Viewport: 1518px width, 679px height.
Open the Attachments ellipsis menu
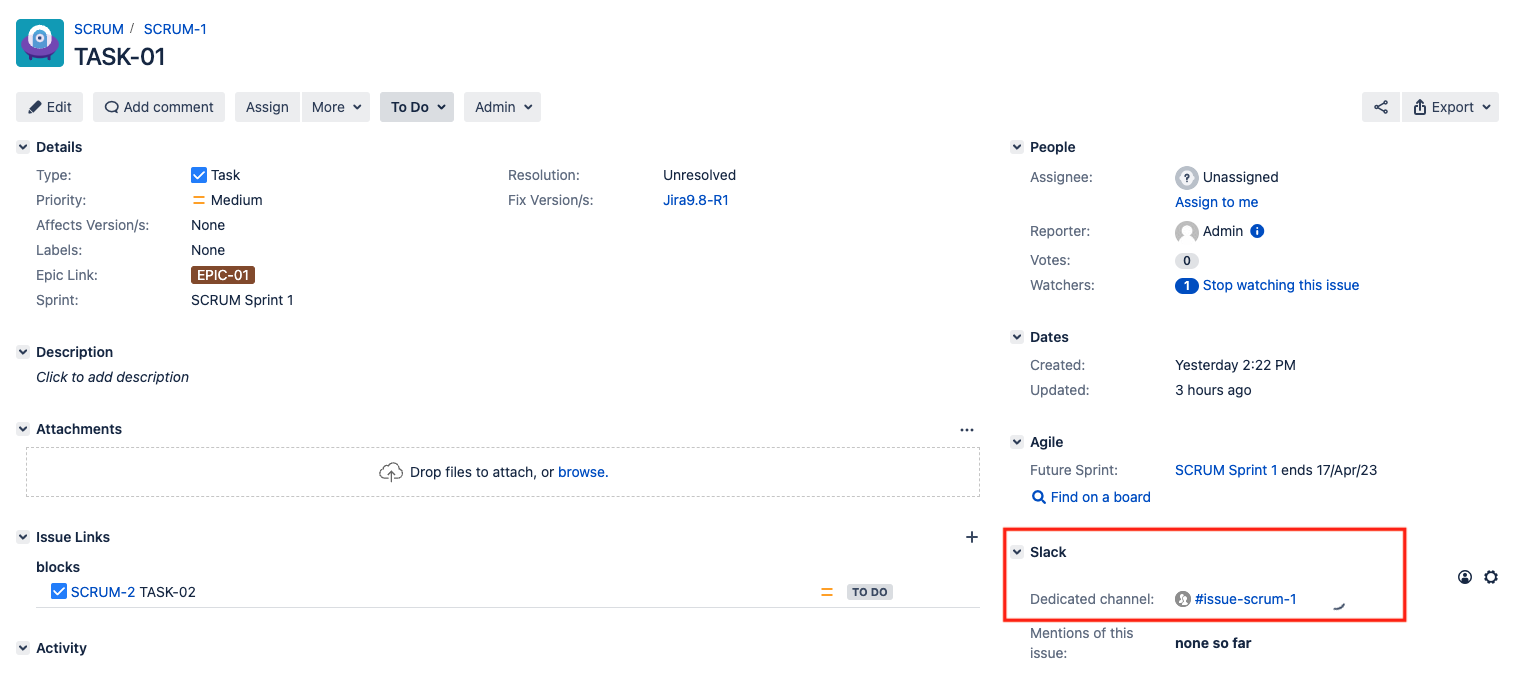tap(966, 429)
